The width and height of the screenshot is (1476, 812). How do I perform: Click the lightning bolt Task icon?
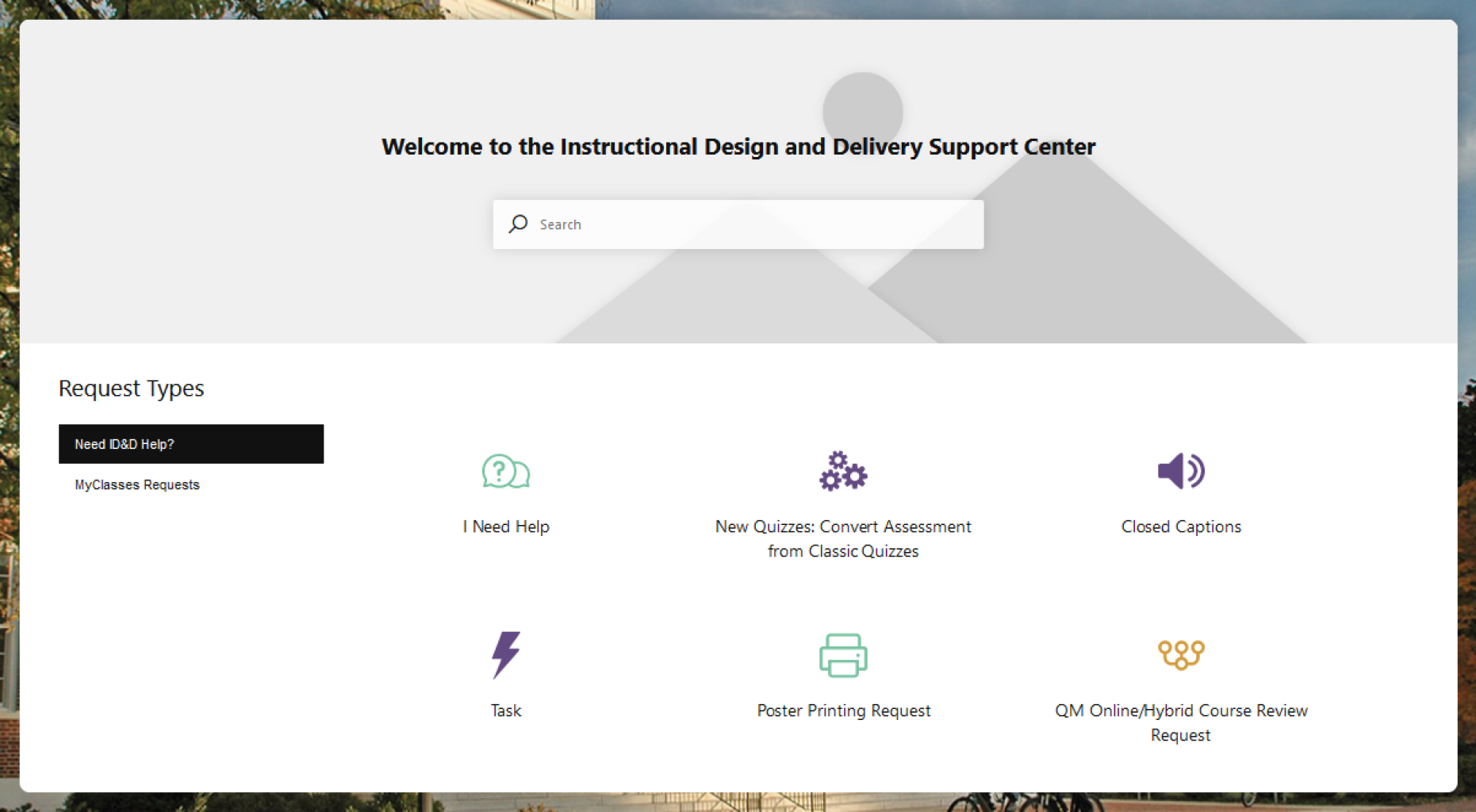(505, 654)
